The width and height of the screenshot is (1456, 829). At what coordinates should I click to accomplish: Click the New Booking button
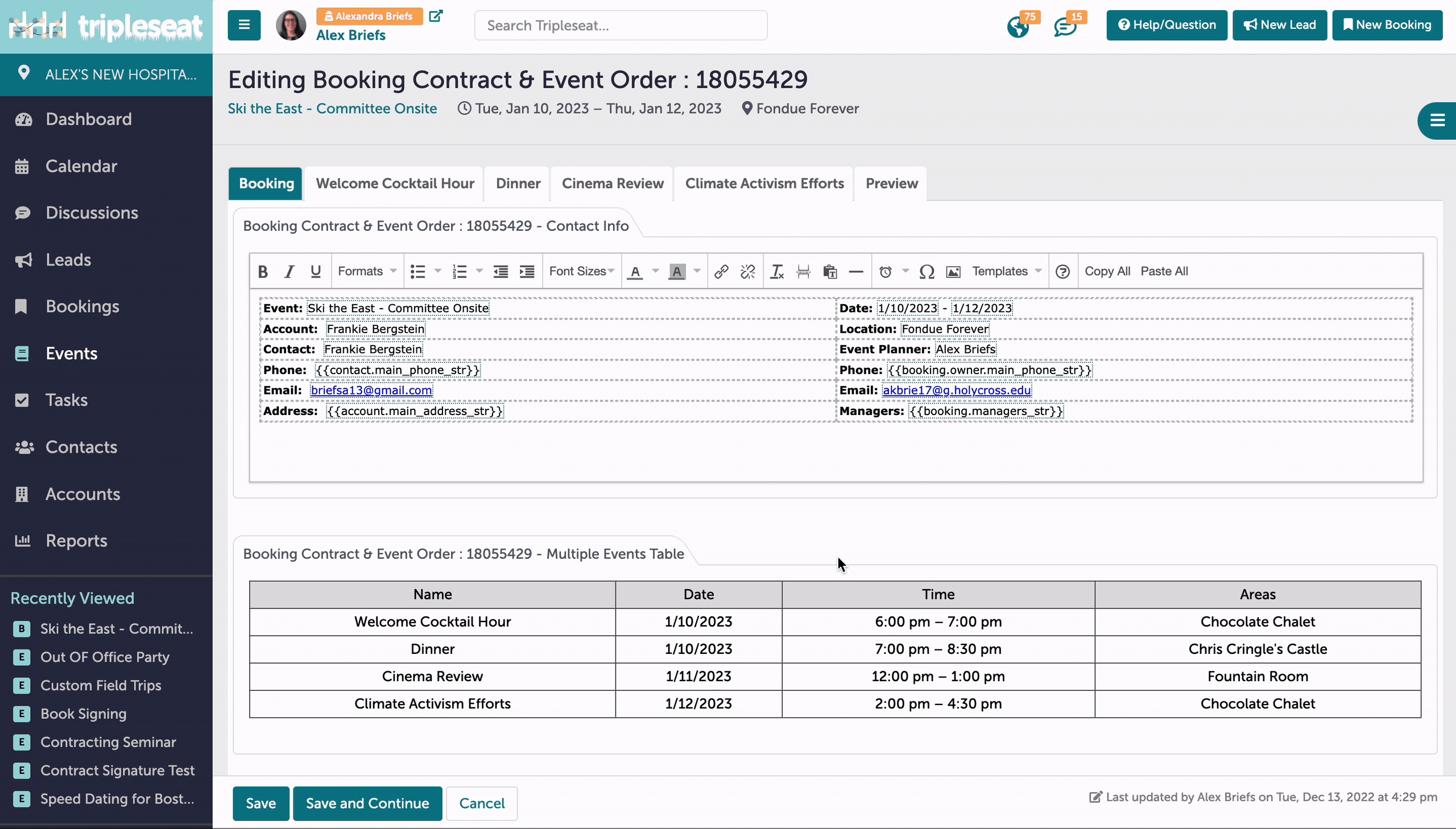pyautogui.click(x=1387, y=25)
